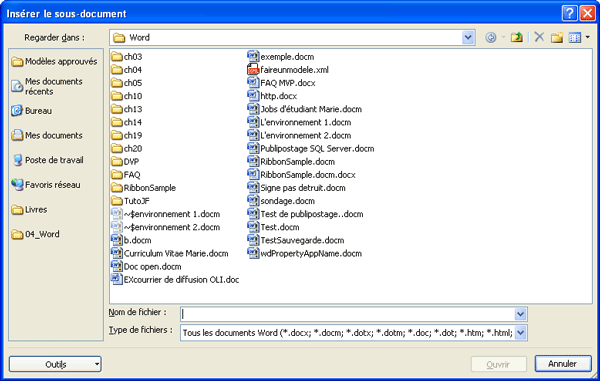Expand the Type de fichiers dropdown arrow

click(x=520, y=333)
